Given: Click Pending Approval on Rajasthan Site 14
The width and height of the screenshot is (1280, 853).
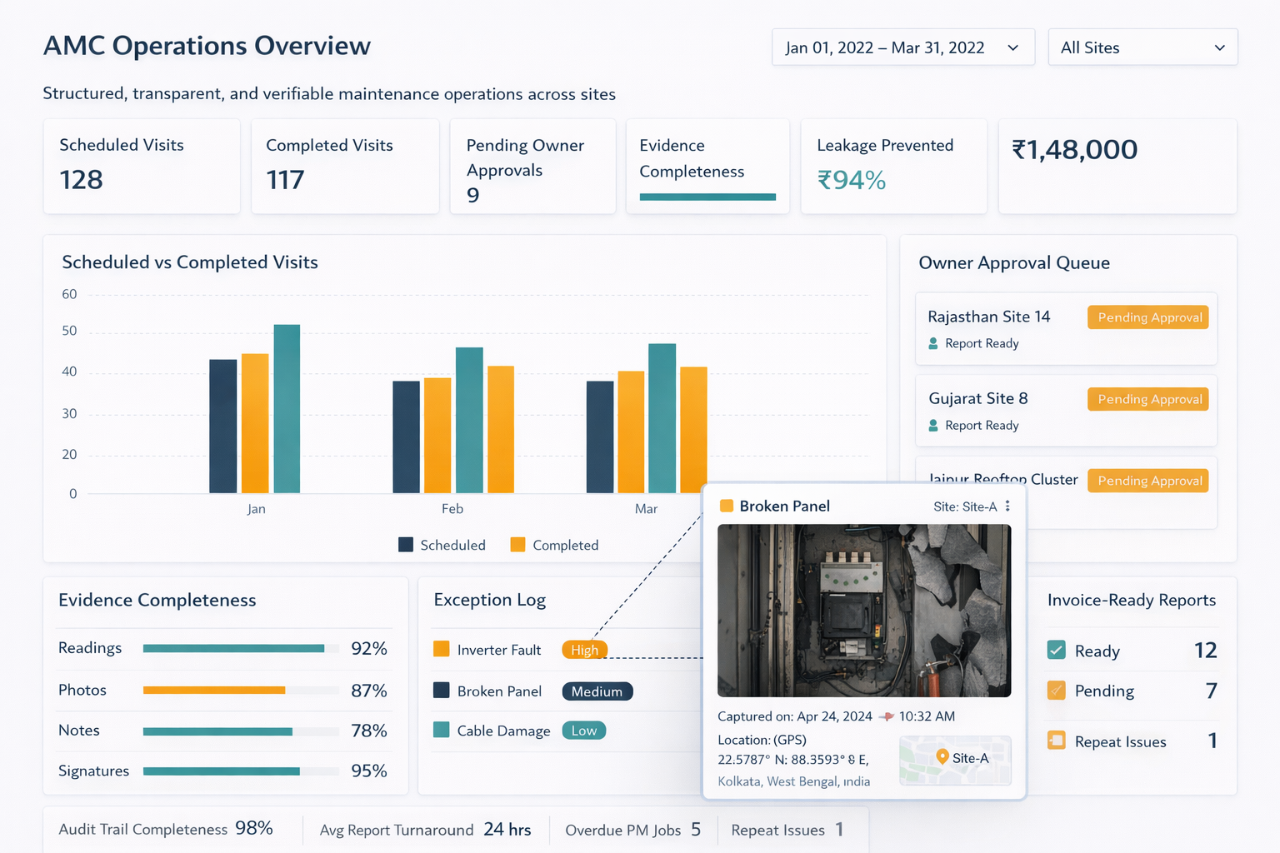Looking at the screenshot, I should coord(1147,317).
